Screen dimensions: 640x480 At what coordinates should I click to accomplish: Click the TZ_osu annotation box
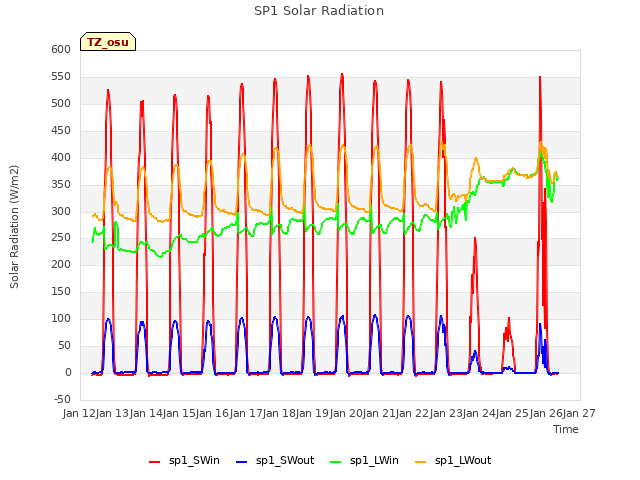108,42
